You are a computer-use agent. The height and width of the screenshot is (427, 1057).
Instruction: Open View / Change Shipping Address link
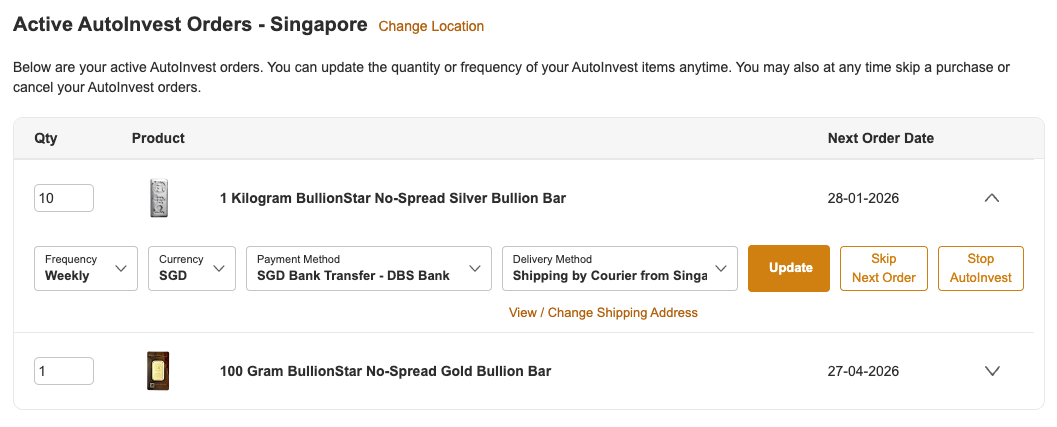[x=603, y=312]
